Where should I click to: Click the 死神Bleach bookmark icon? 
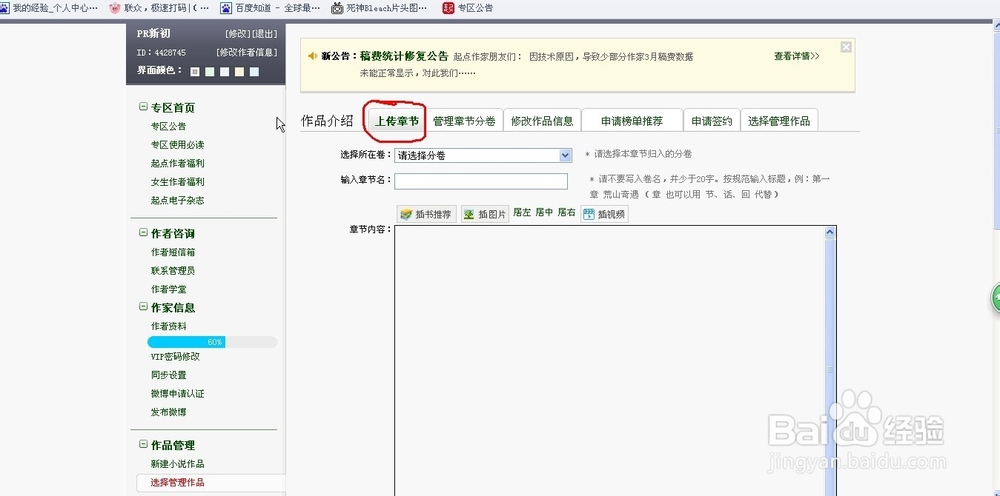pyautogui.click(x=337, y=8)
